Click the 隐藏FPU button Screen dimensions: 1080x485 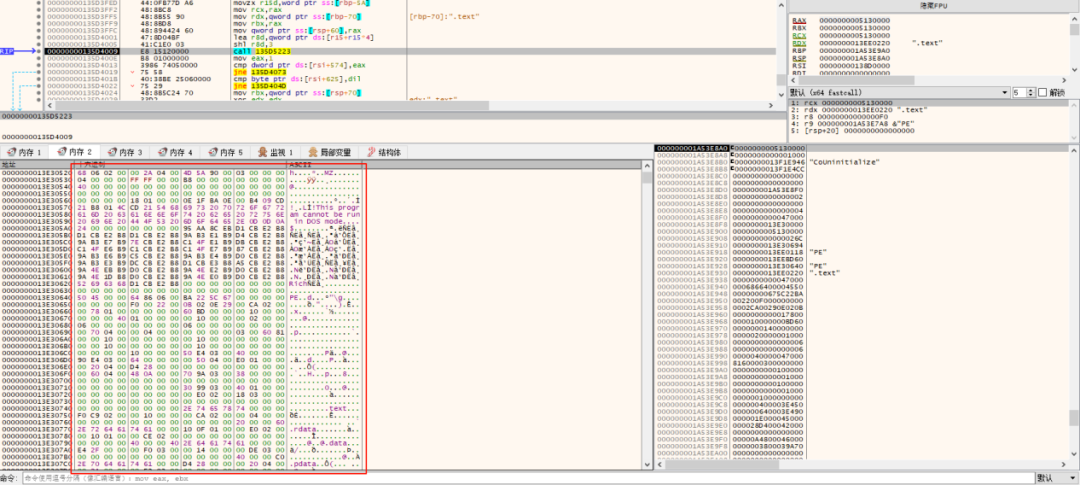pos(933,5)
